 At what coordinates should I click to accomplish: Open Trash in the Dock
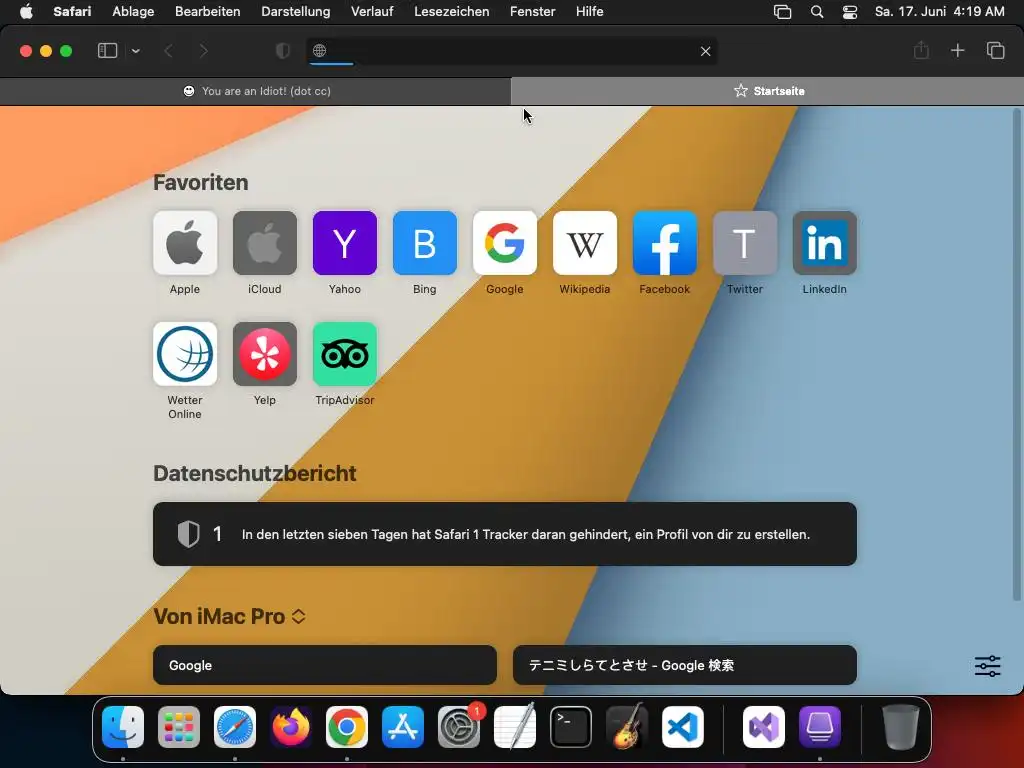coord(901,727)
